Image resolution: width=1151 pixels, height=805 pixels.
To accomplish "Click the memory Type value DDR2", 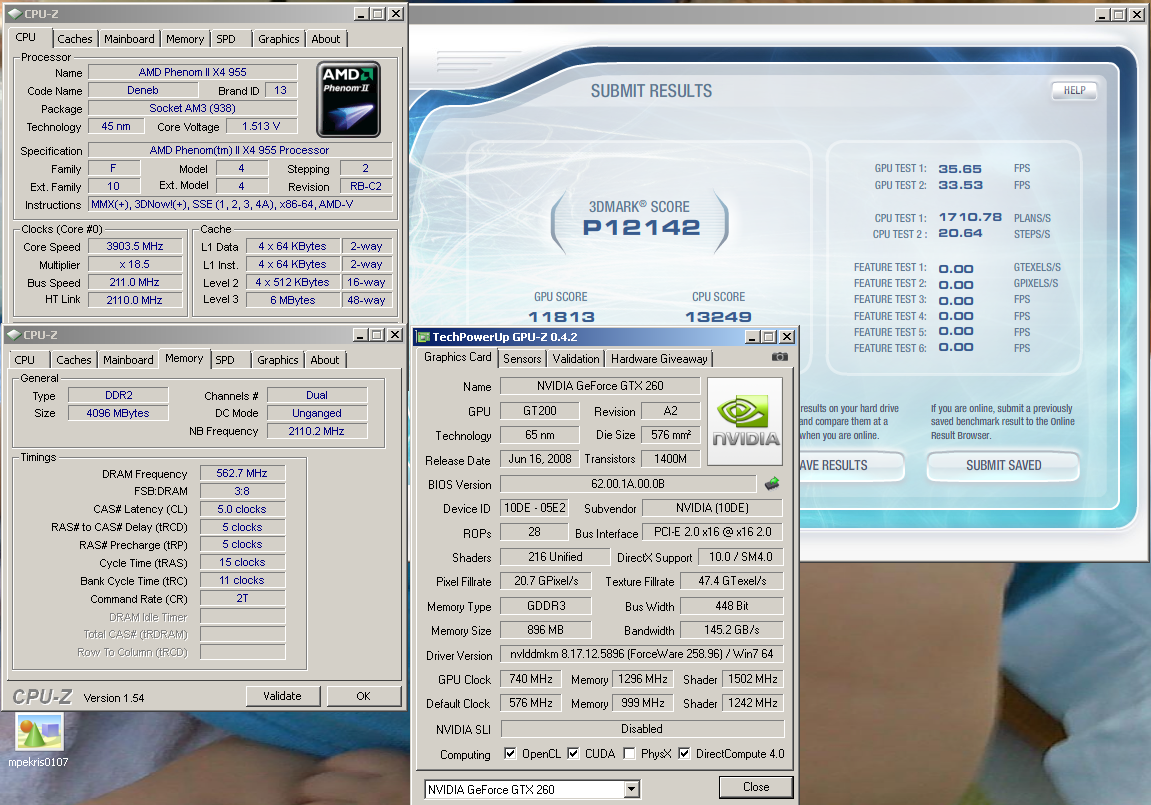I will click(119, 395).
